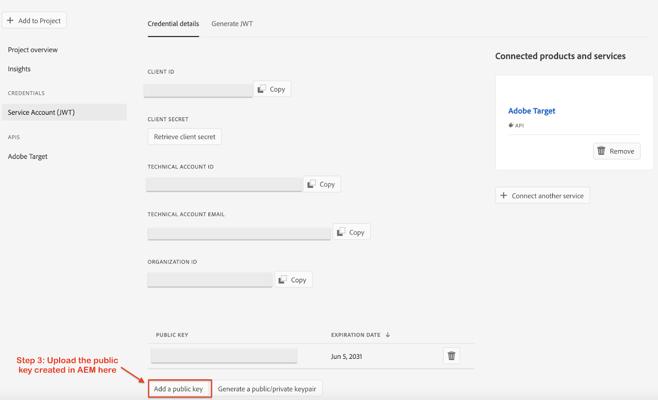Copy the Client ID value
The width and height of the screenshot is (658, 400).
(x=272, y=89)
